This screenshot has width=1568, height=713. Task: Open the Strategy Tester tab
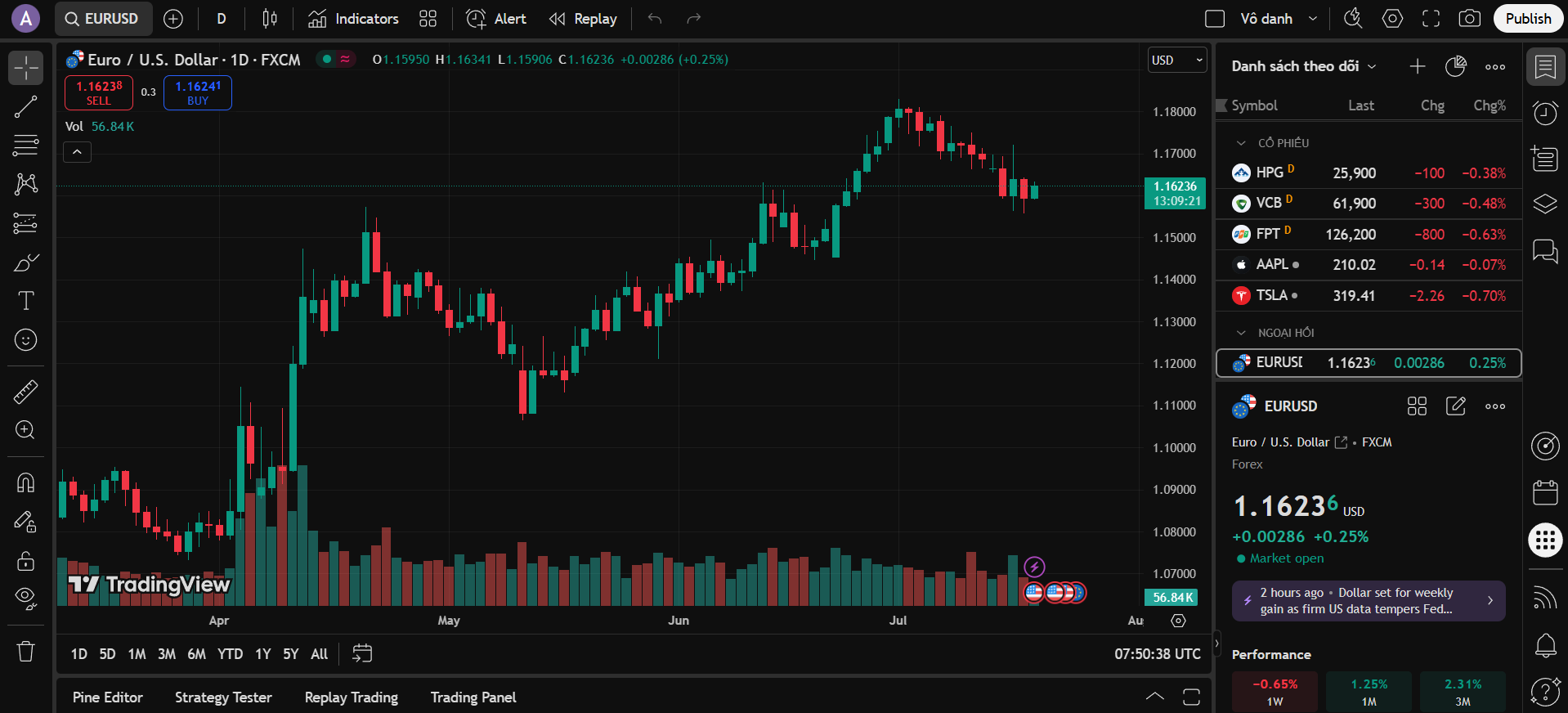tap(223, 697)
